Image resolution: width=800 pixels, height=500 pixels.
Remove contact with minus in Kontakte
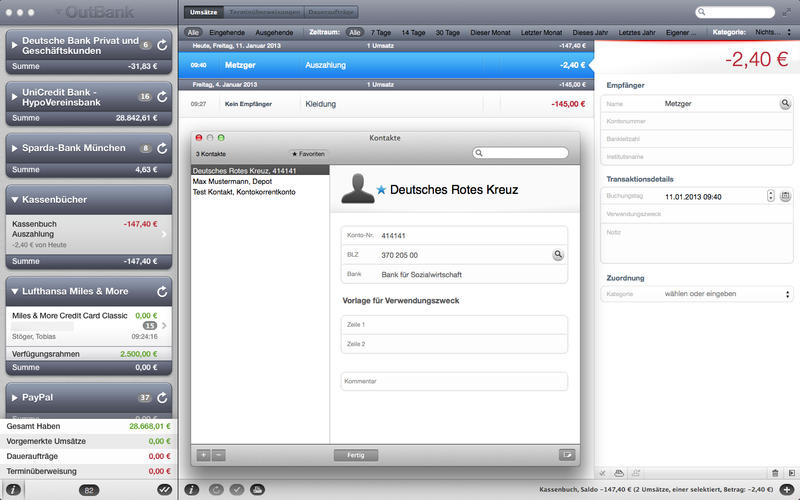point(218,455)
